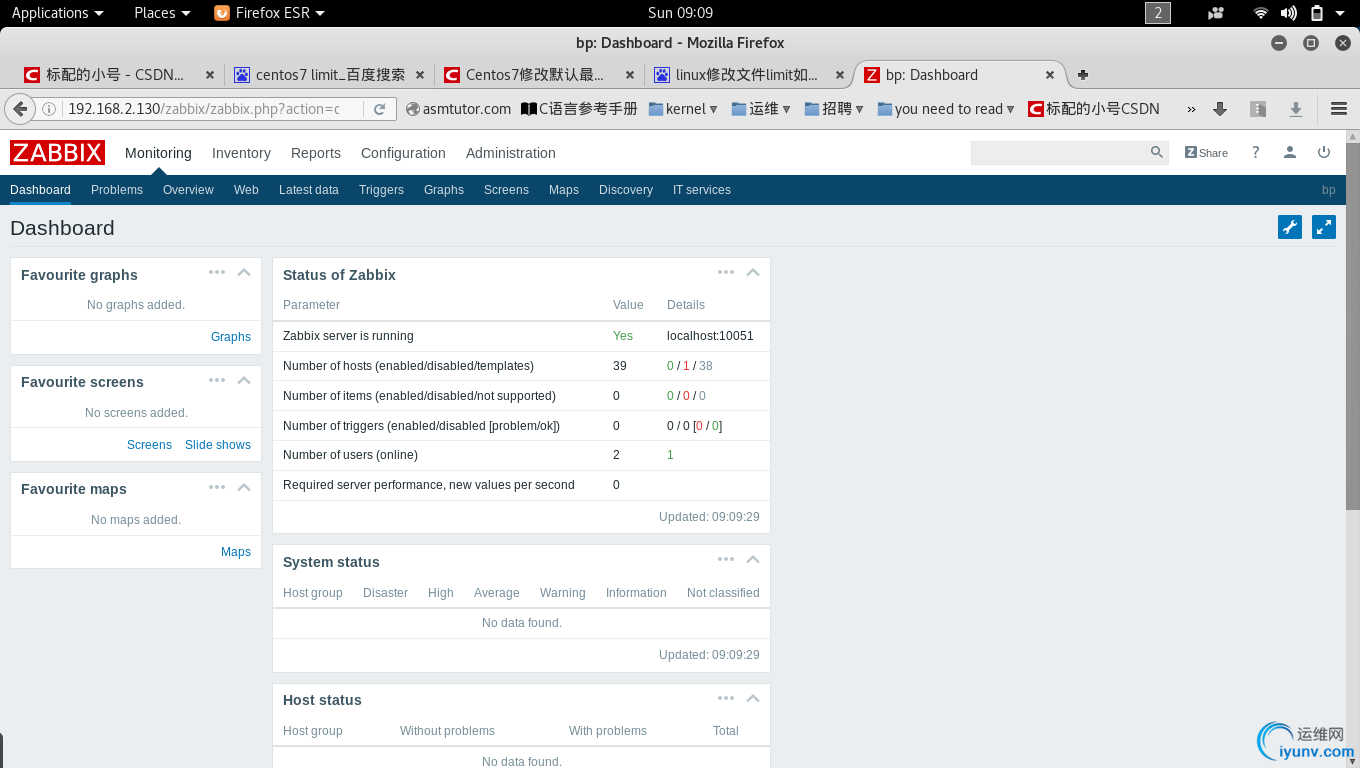Open the C语言参考手册 bookmark
Viewport: 1360px width, 768px height.
(579, 109)
